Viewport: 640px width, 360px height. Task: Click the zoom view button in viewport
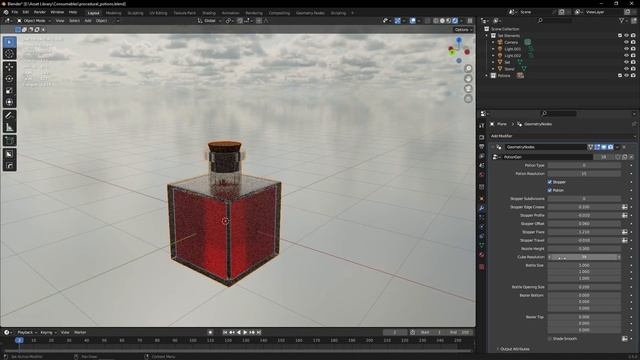click(x=468, y=68)
